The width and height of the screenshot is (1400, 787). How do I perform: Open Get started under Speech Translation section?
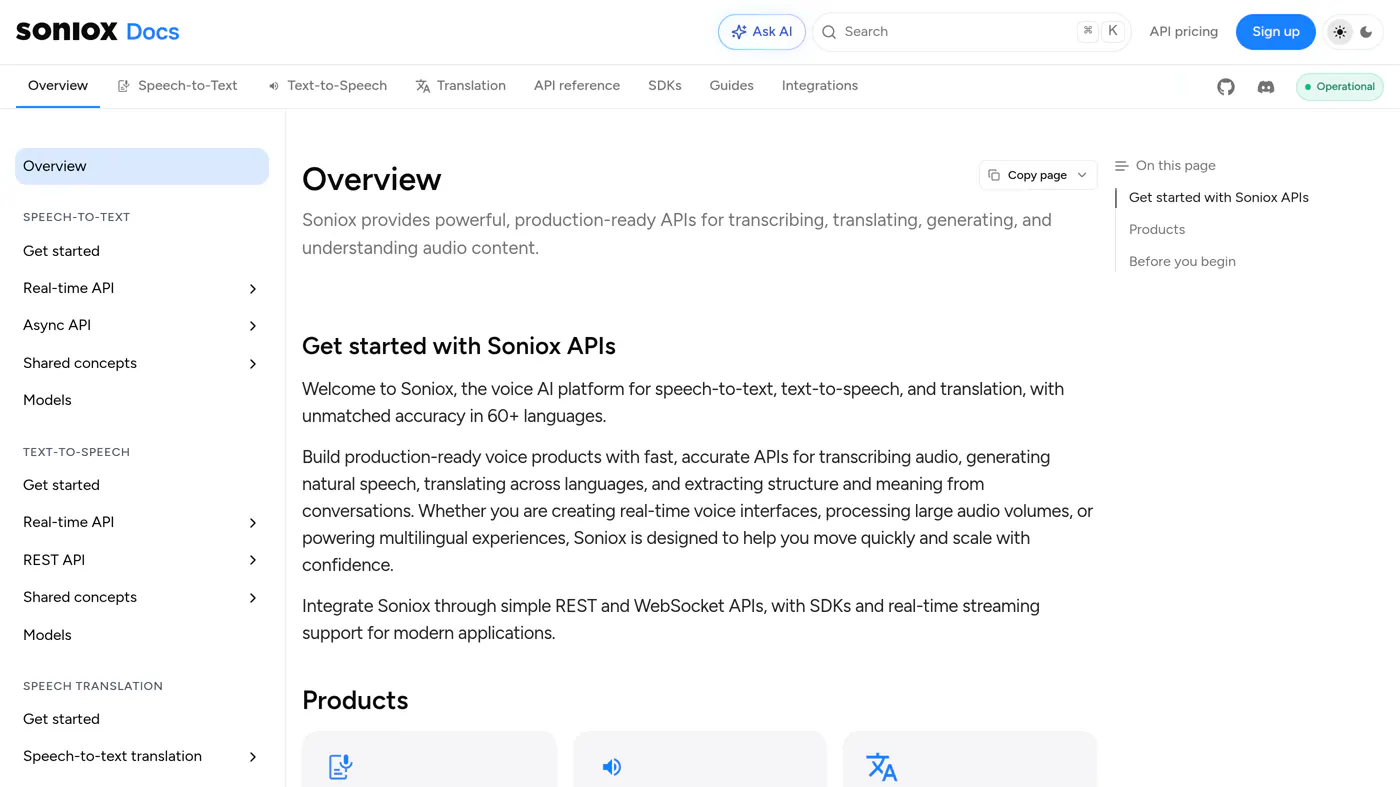click(142, 719)
